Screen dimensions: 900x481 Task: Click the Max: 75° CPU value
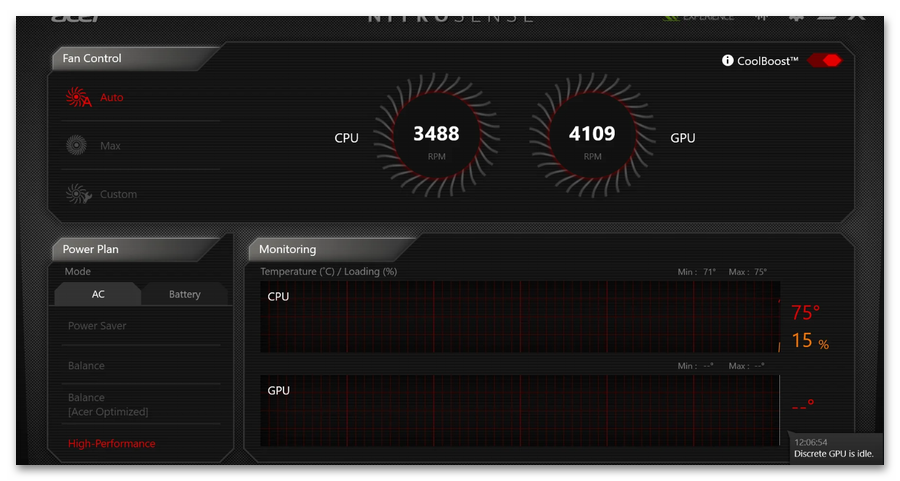[747, 271]
